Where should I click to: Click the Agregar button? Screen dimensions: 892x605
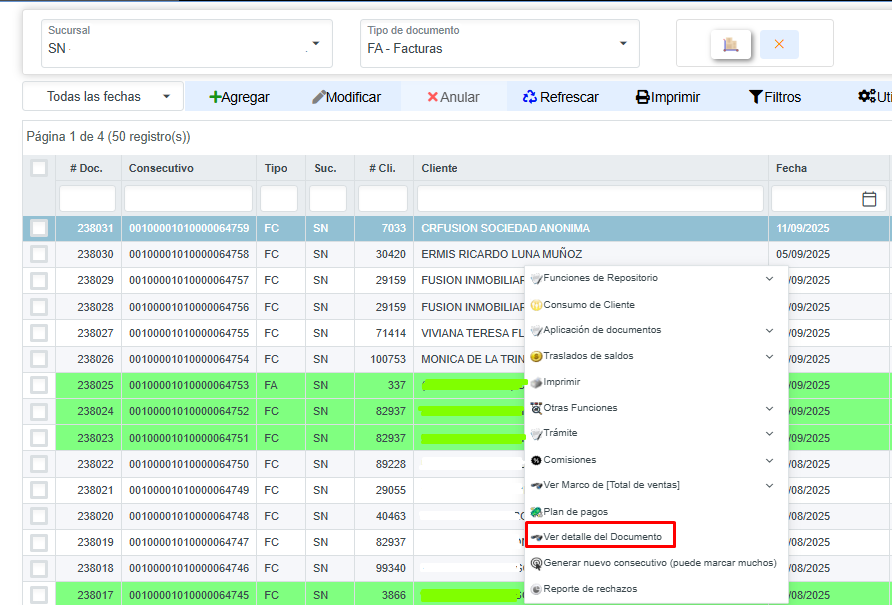pos(239,97)
